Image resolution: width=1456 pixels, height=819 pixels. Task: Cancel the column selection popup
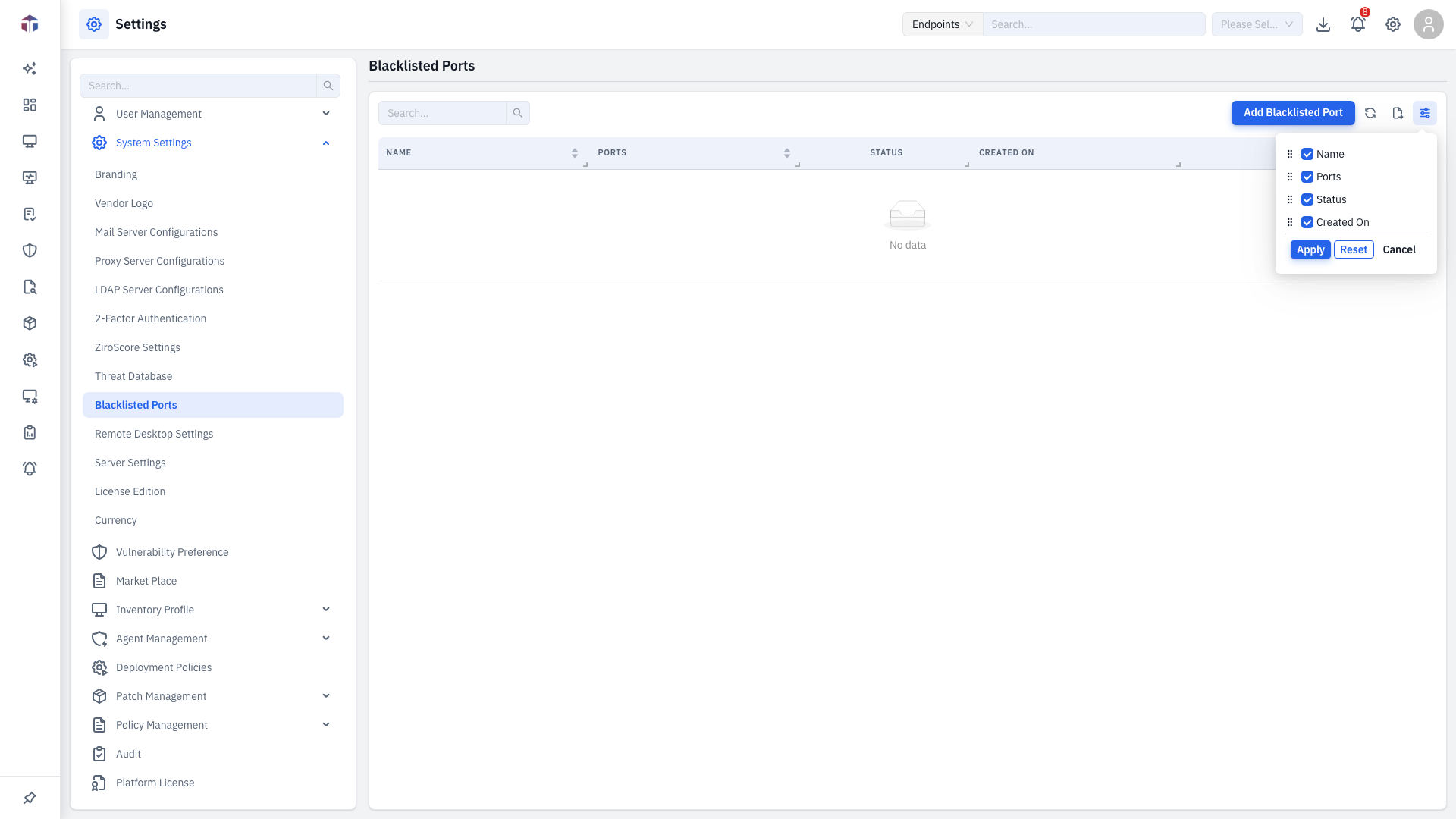[x=1399, y=249]
